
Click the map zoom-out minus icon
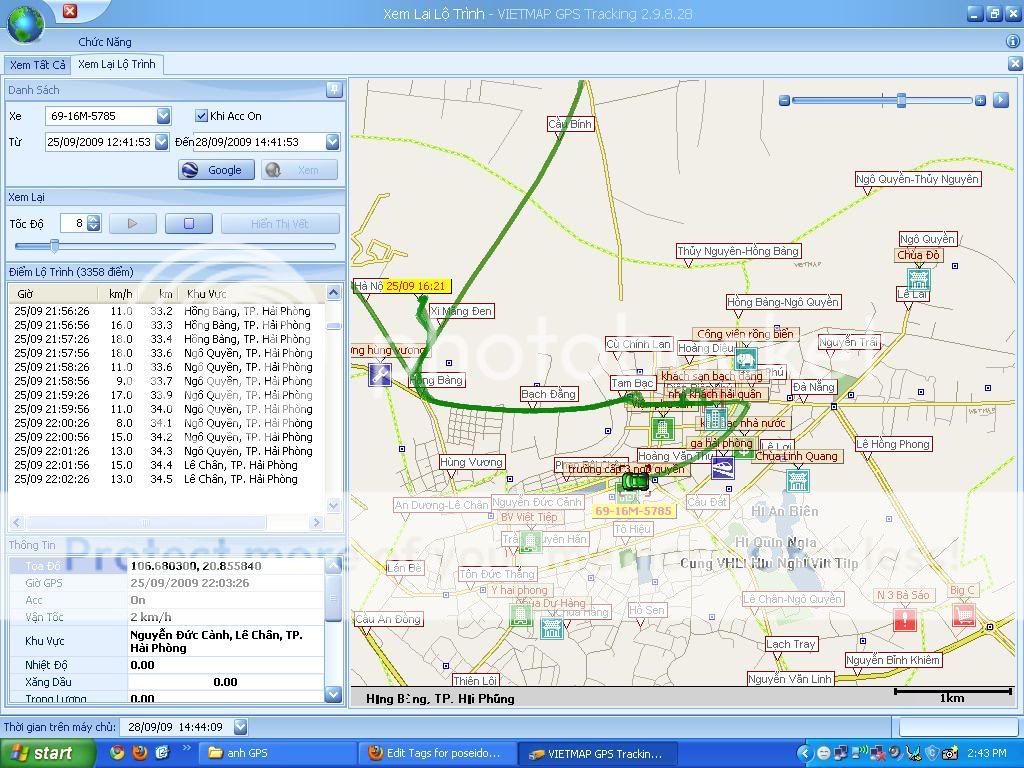click(x=785, y=101)
